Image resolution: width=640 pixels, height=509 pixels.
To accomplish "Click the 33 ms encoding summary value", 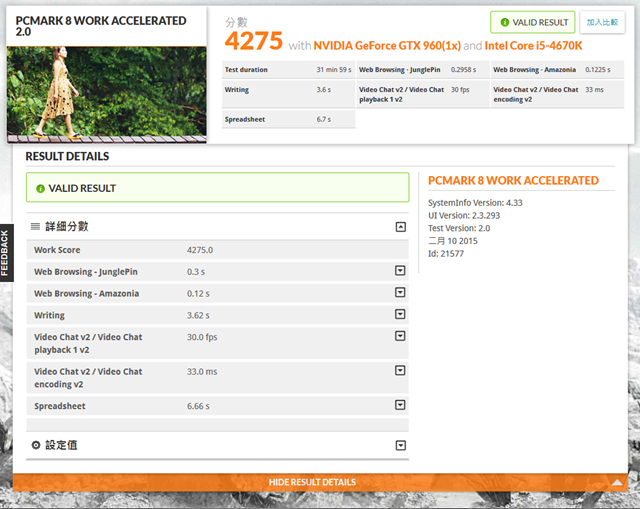I will pos(594,89).
